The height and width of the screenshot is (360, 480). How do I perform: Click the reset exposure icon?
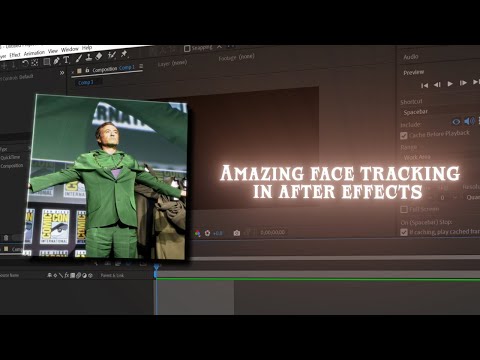[208, 233]
